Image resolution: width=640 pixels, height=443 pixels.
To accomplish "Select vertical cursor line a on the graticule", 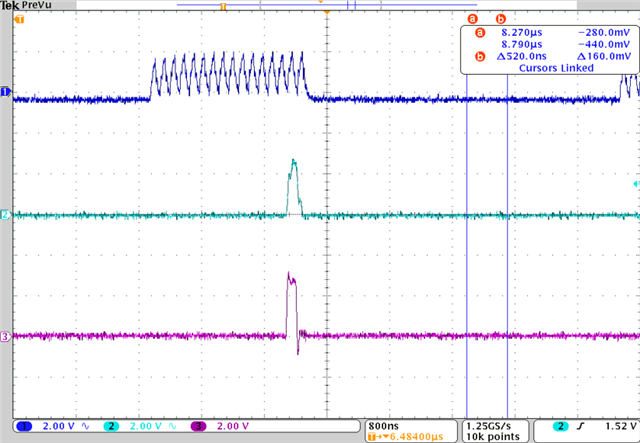I will 467,245.
